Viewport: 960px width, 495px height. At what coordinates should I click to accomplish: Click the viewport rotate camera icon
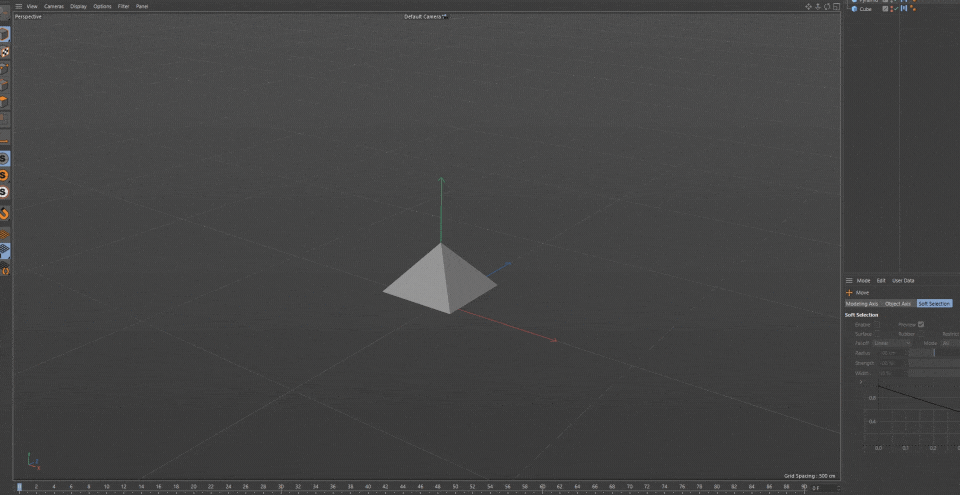[x=827, y=6]
